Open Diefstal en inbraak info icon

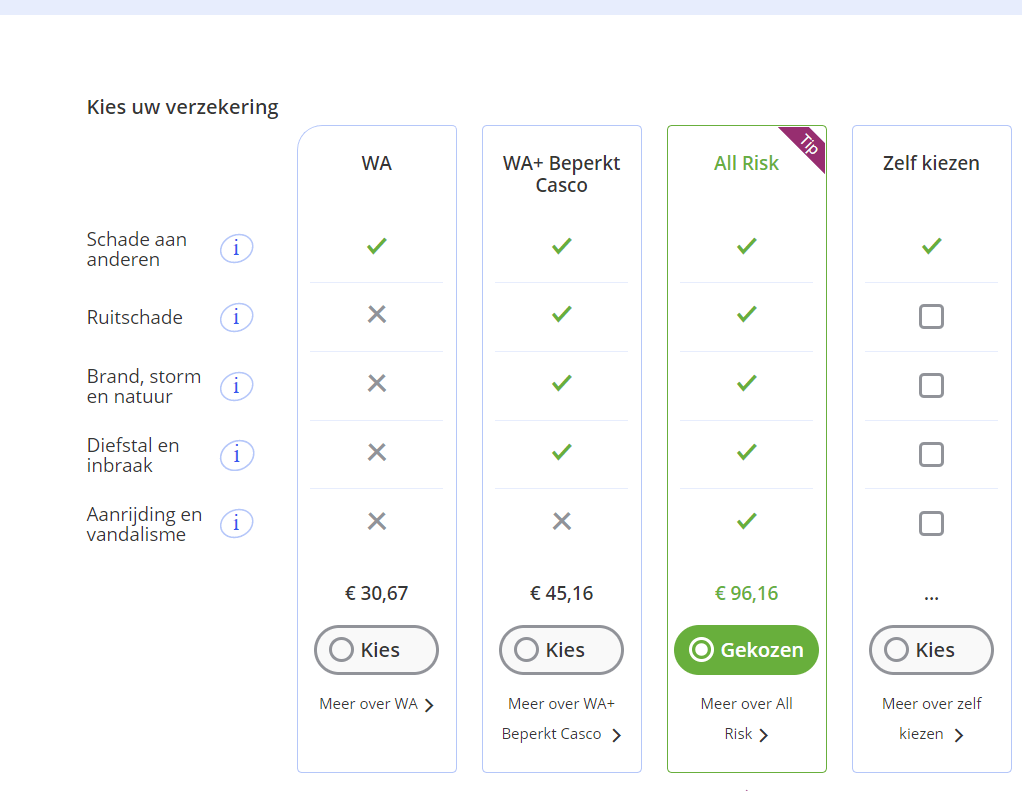pos(236,455)
